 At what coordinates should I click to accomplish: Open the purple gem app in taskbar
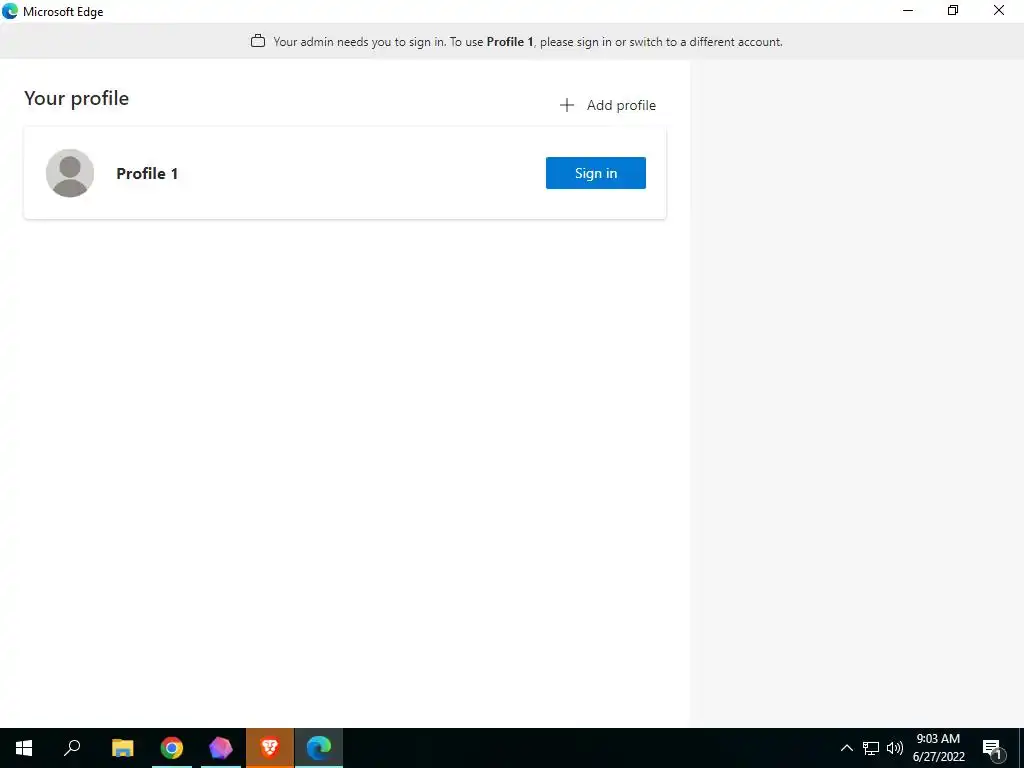pyautogui.click(x=221, y=748)
